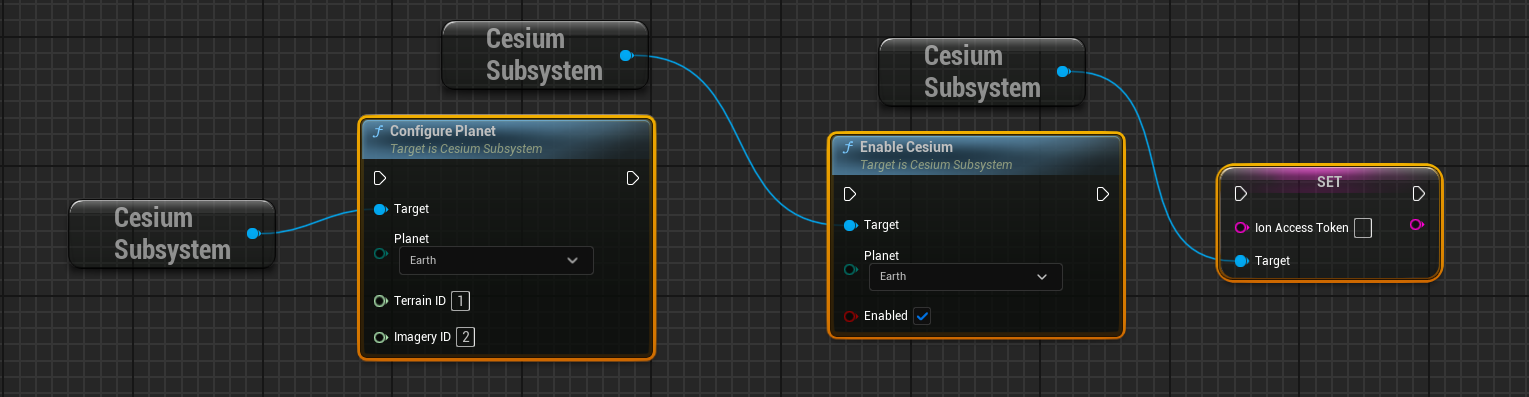1529x397 pixels.
Task: Click SET node input execution pin
Action: 1240,194
